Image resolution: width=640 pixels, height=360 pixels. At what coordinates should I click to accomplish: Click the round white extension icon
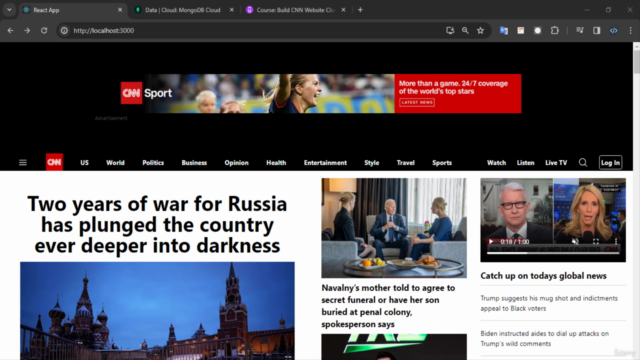click(538, 31)
